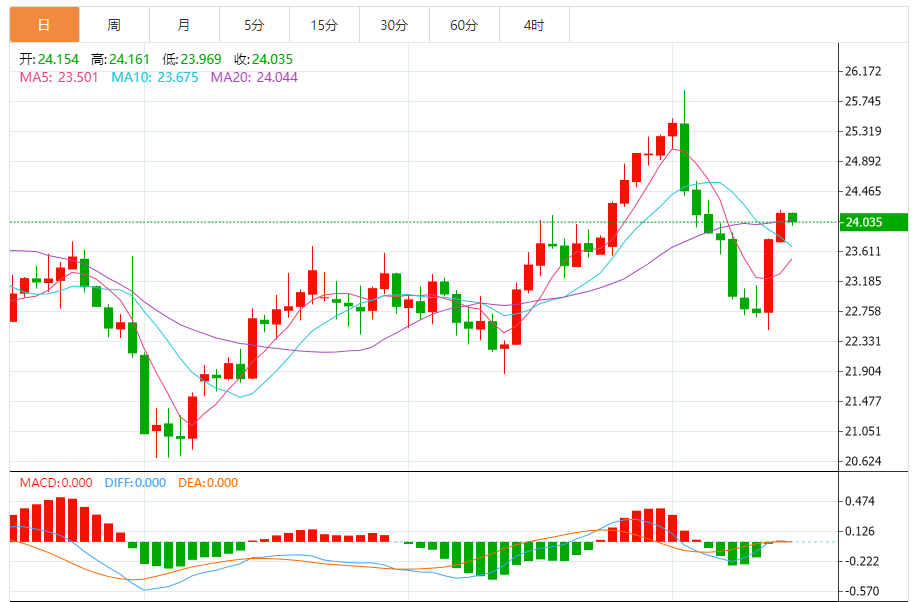The width and height of the screenshot is (914, 602).
Task: Click the MA20: 24.044 indicator label
Action: [x=254, y=78]
